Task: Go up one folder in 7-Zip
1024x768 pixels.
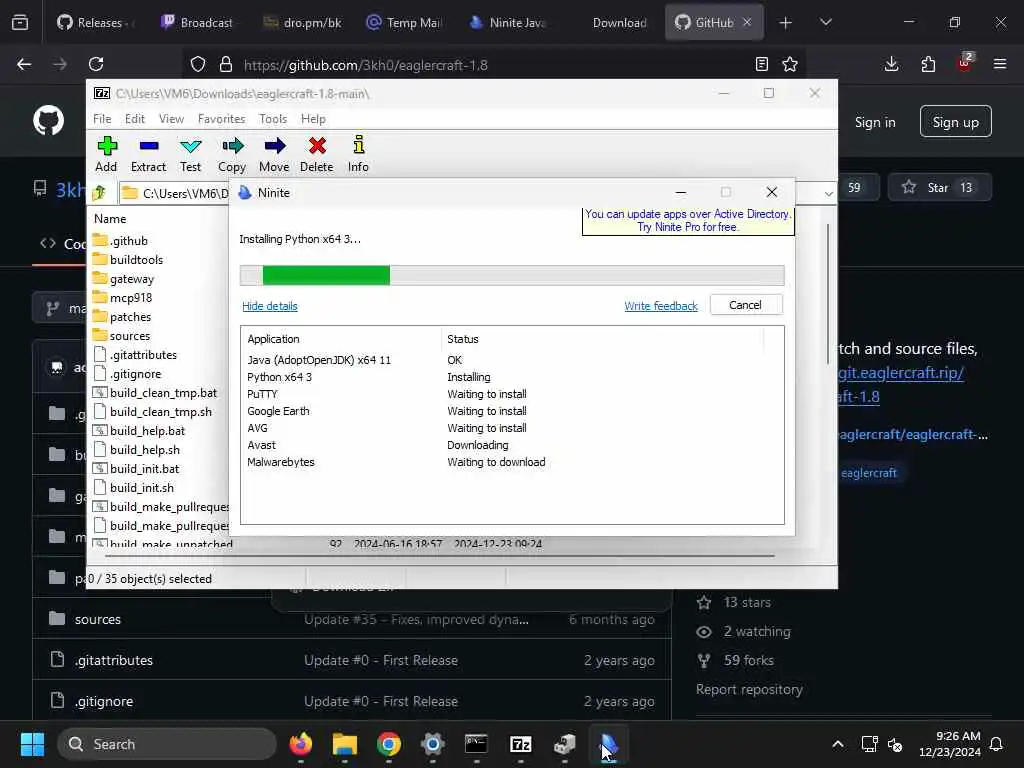Action: pos(99,193)
